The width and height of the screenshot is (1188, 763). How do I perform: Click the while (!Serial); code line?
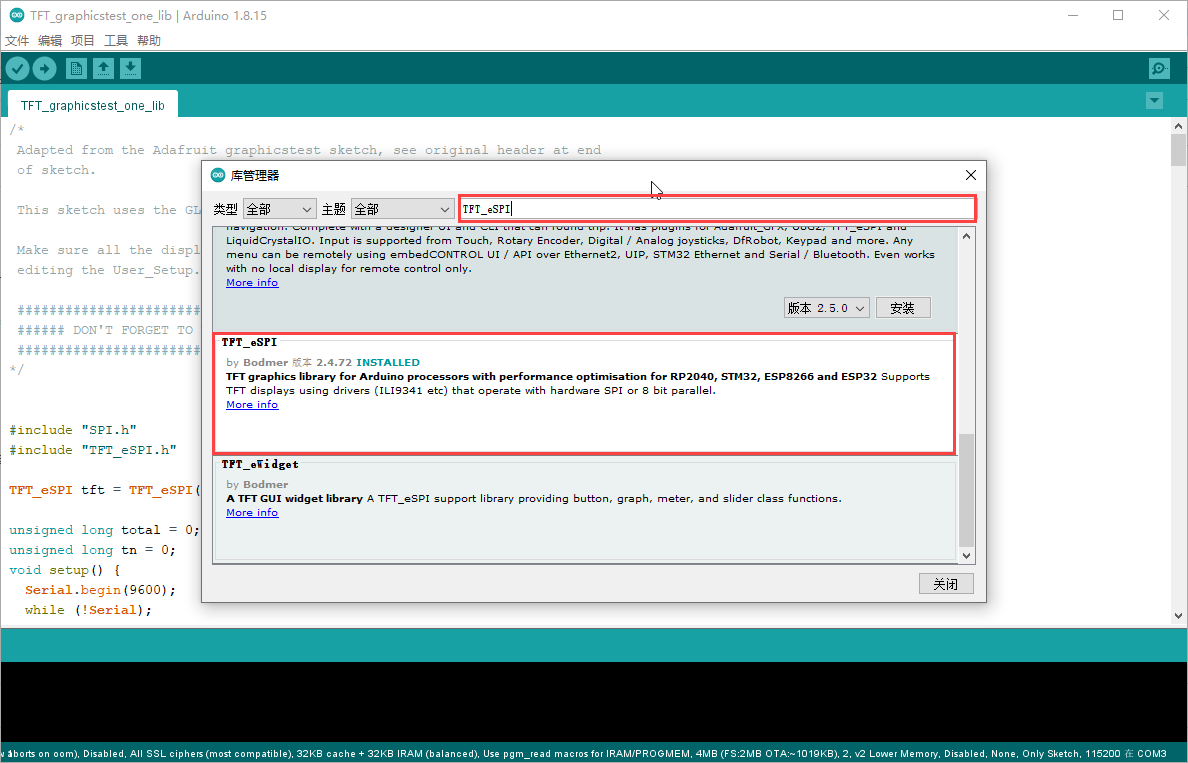(88, 610)
